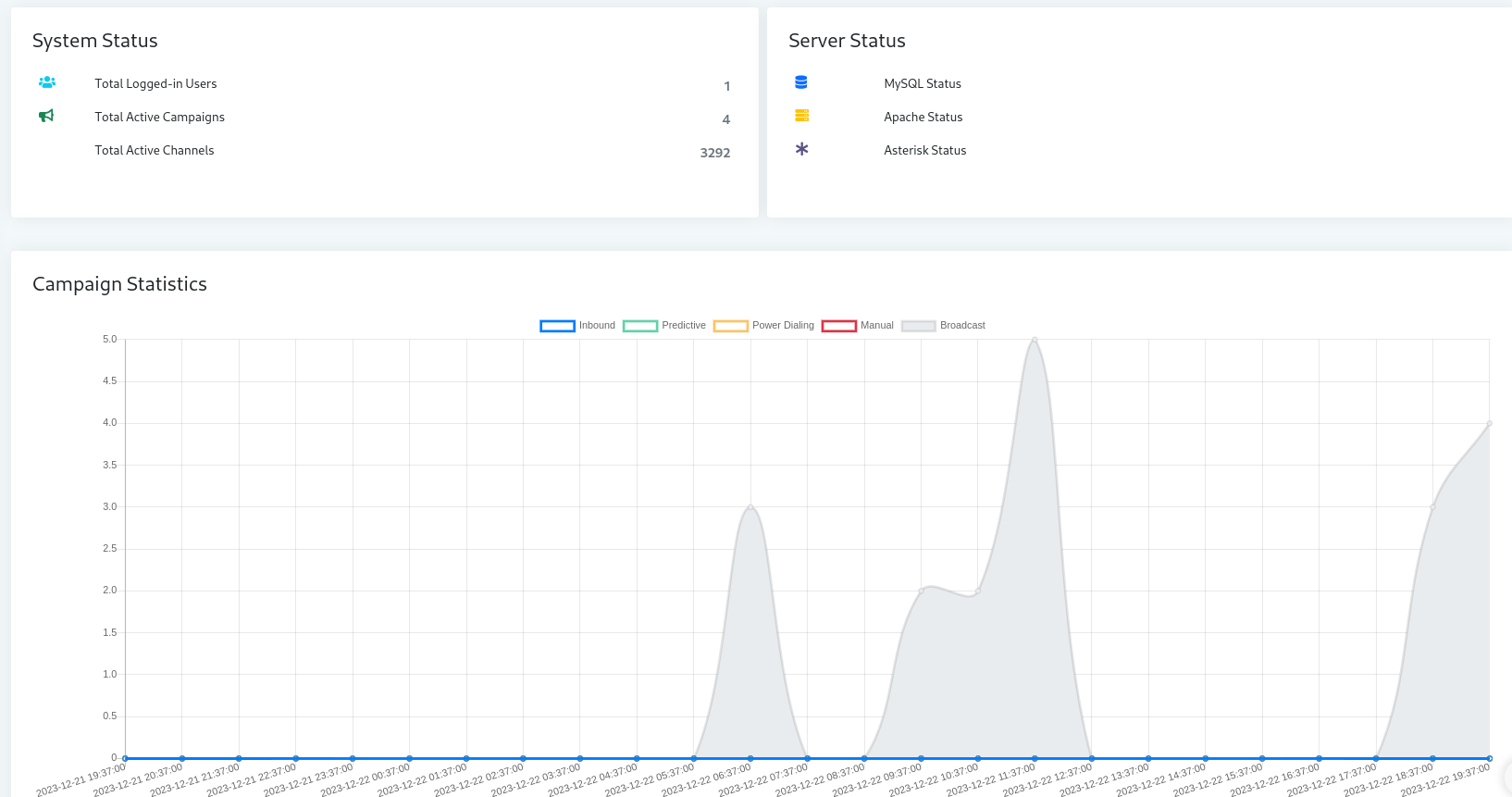Click the y-axis value 5.0
This screenshot has width=1512, height=797.
110,340
